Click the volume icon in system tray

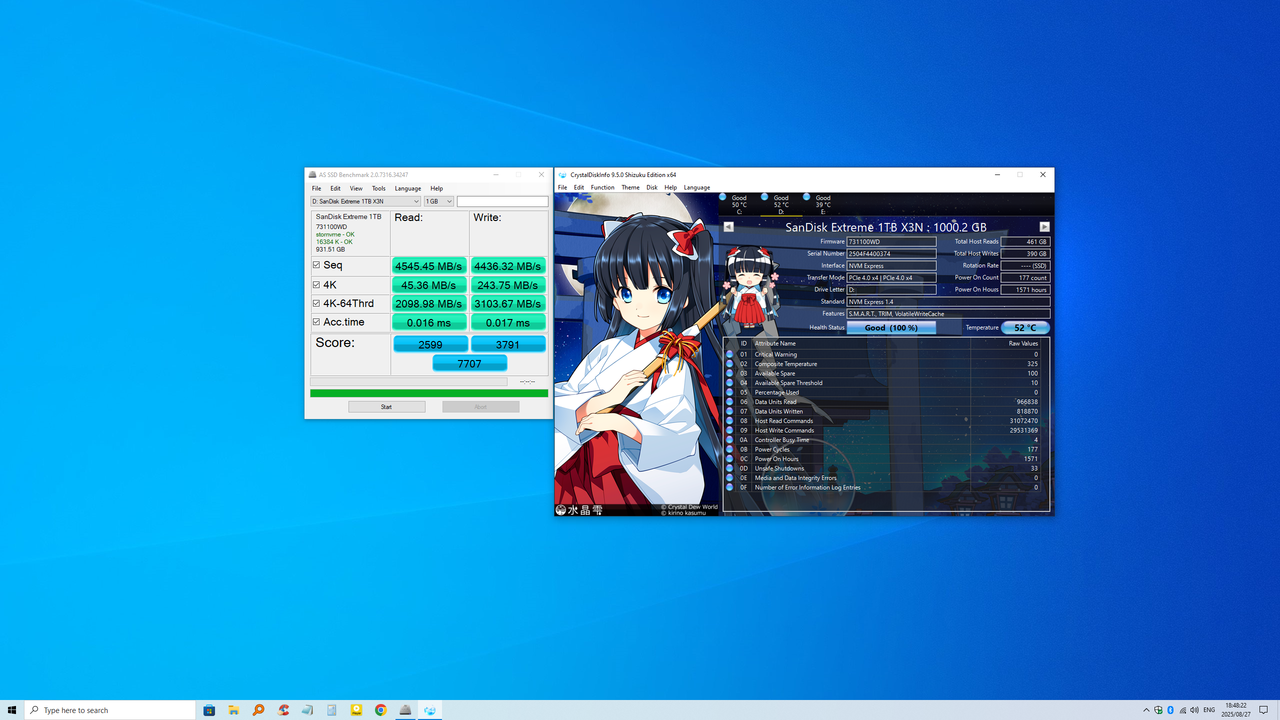(1195, 710)
